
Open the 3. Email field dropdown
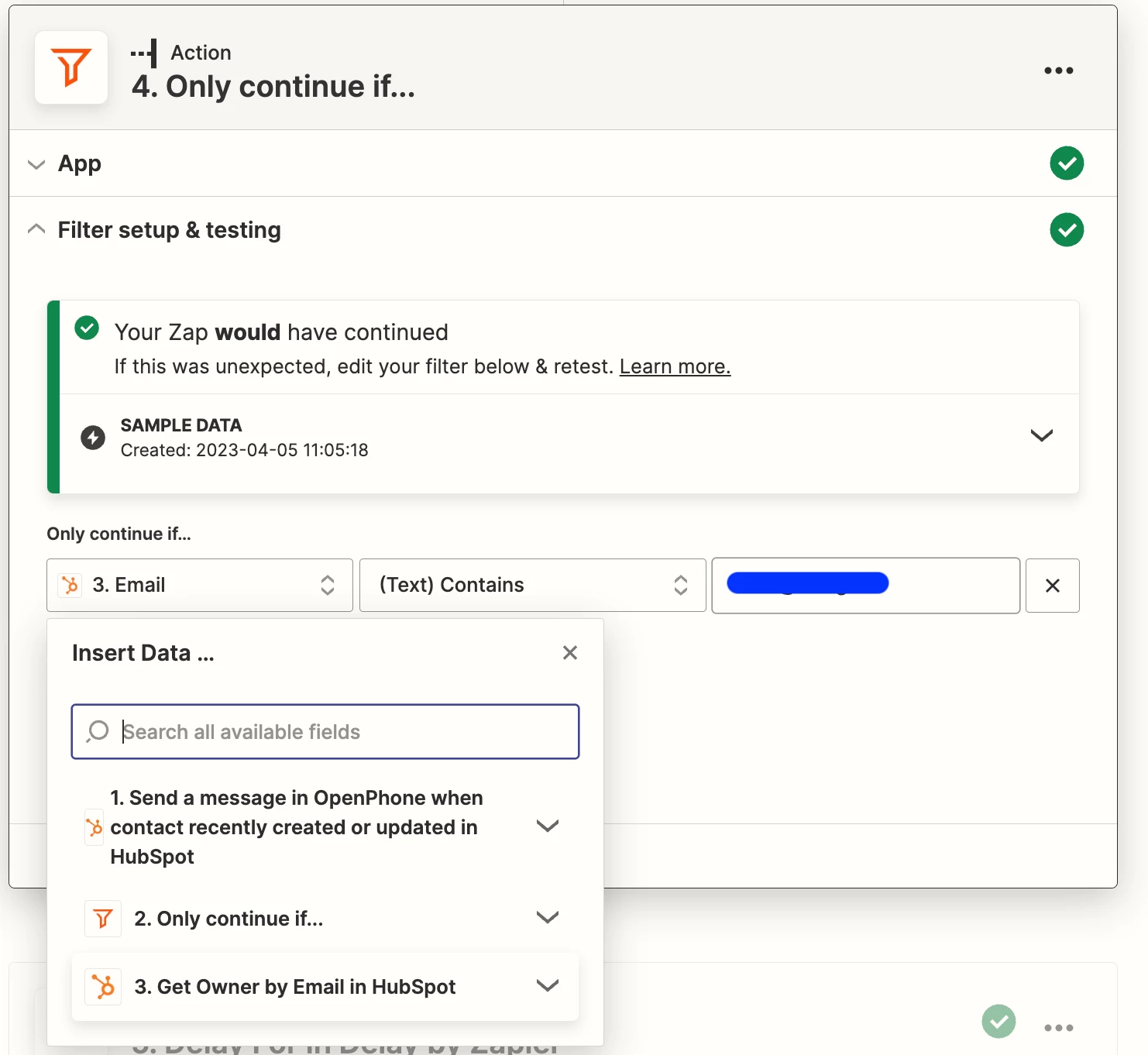[200, 586]
